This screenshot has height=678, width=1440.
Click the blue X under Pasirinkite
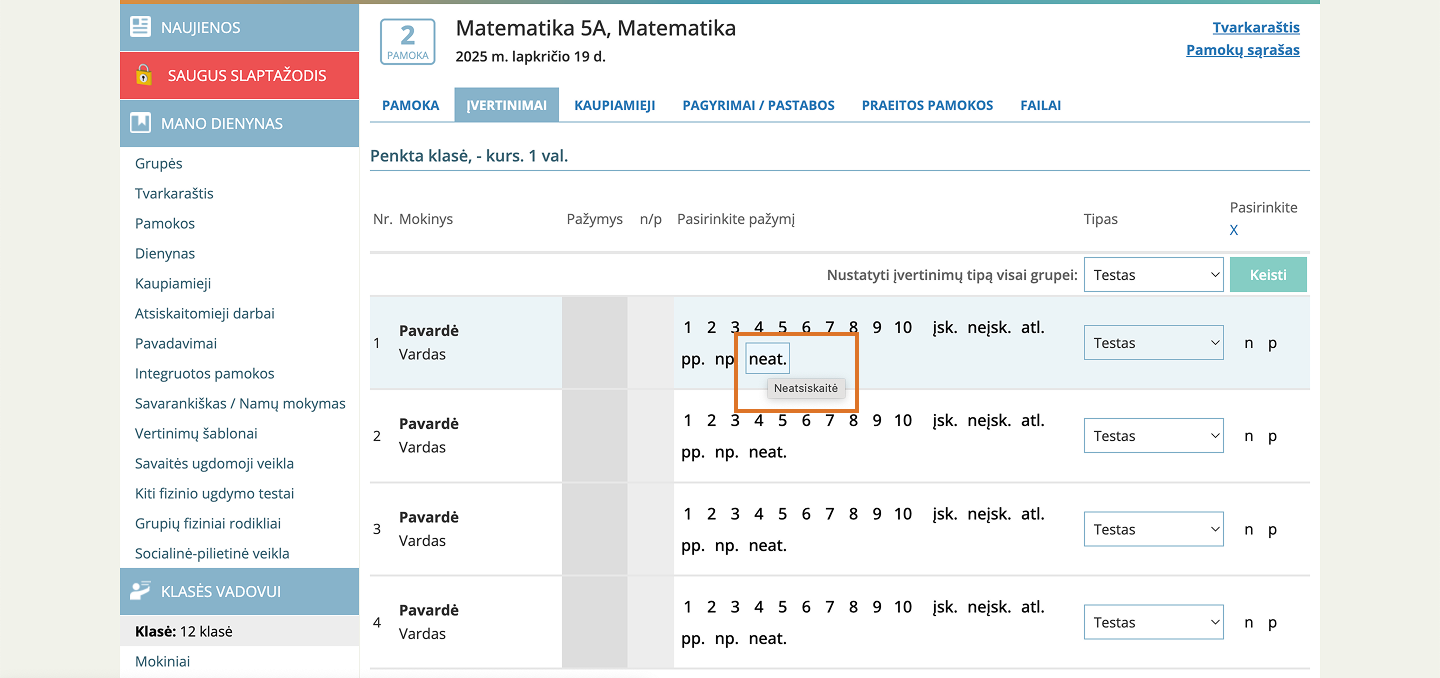tap(1234, 230)
